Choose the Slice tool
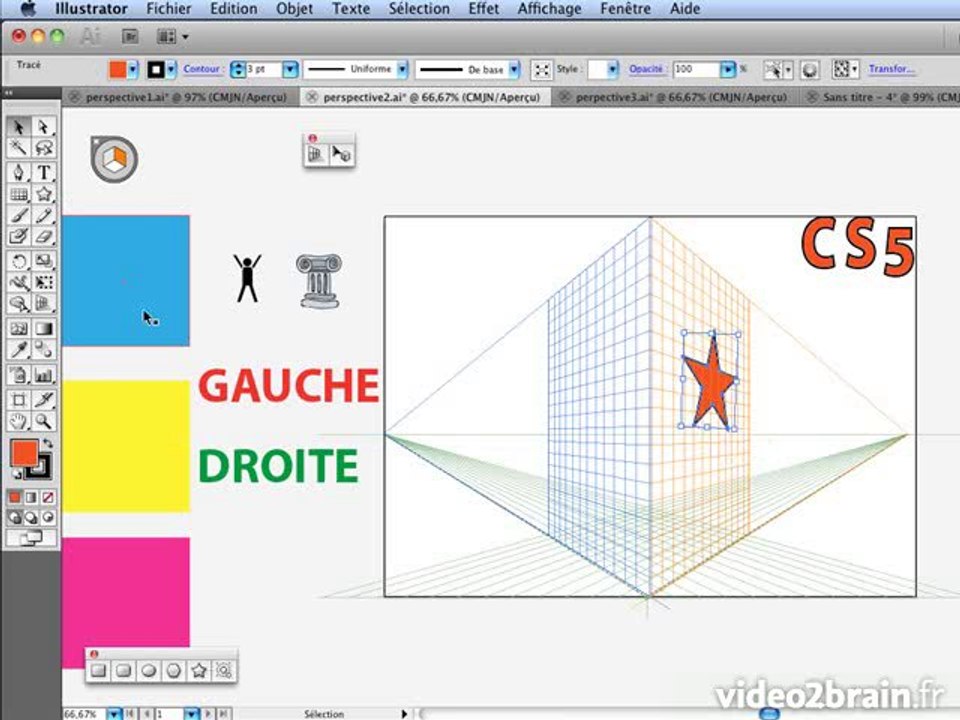This screenshot has height=720, width=960. (43, 400)
